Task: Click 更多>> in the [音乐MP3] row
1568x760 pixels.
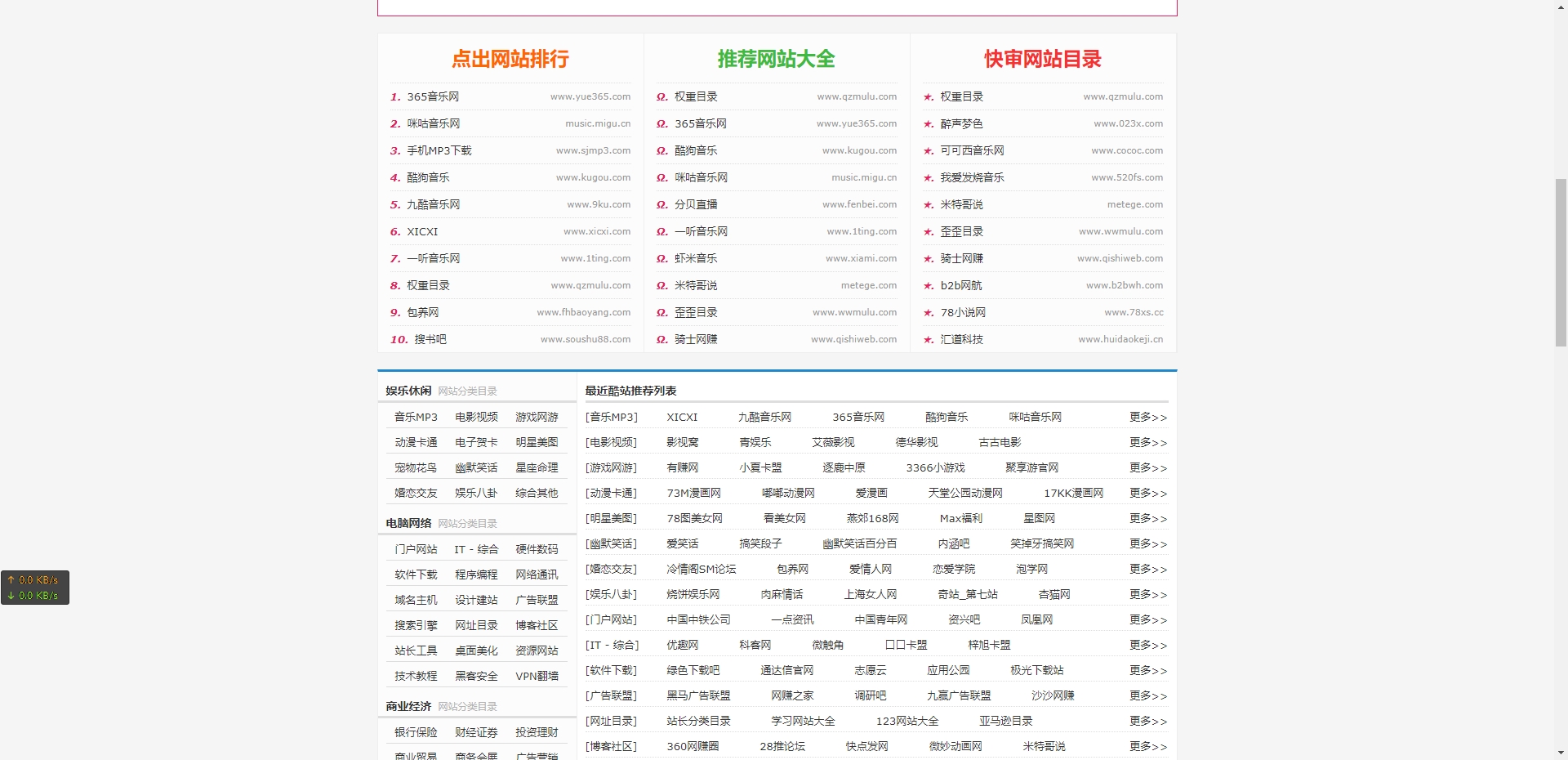Action: [x=1148, y=417]
